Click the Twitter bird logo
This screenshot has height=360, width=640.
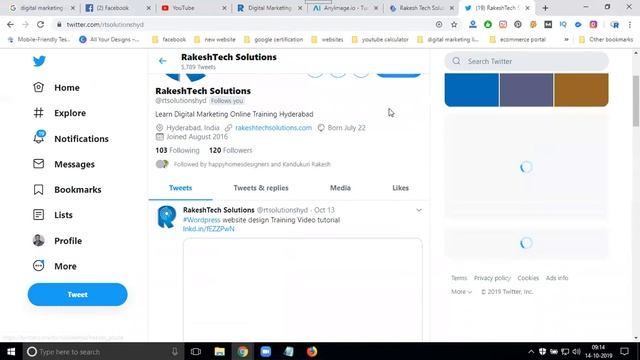(x=39, y=61)
